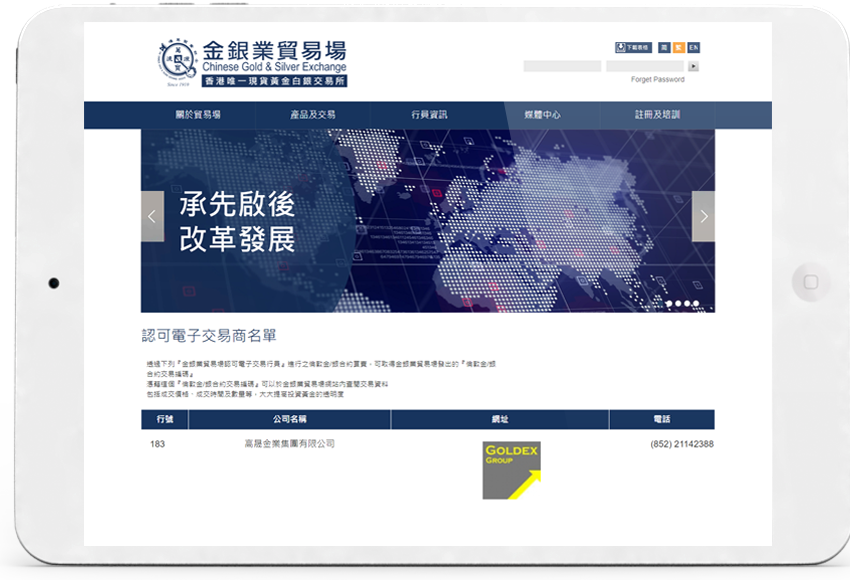
Task: Click the 行號 table column header
Action: 165,419
